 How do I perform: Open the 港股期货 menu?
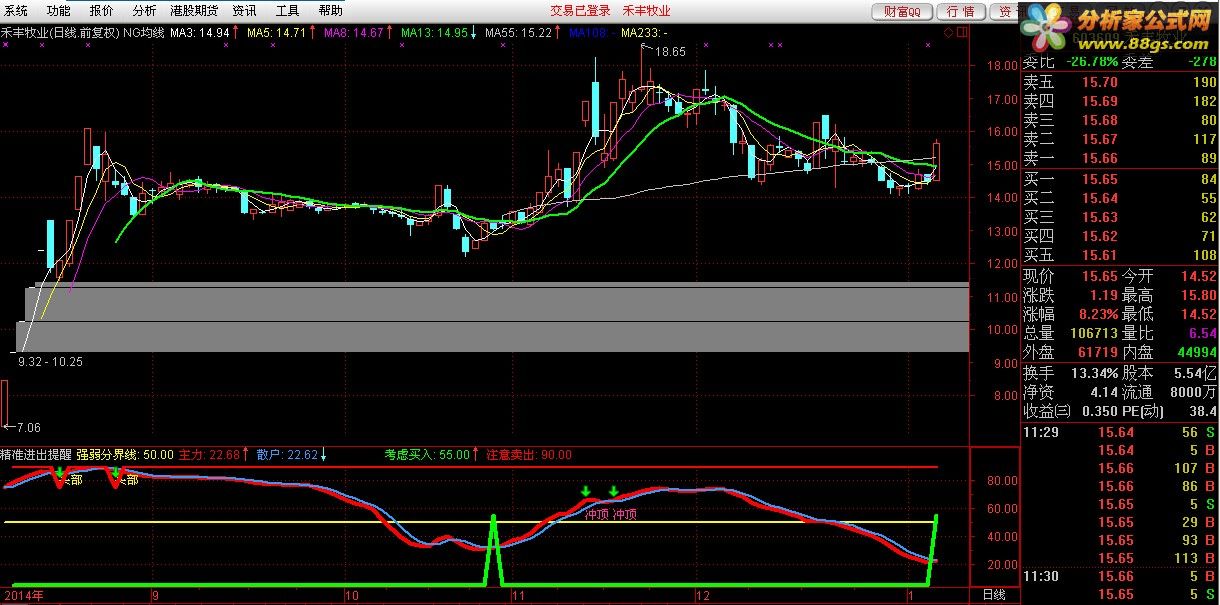tap(194, 11)
